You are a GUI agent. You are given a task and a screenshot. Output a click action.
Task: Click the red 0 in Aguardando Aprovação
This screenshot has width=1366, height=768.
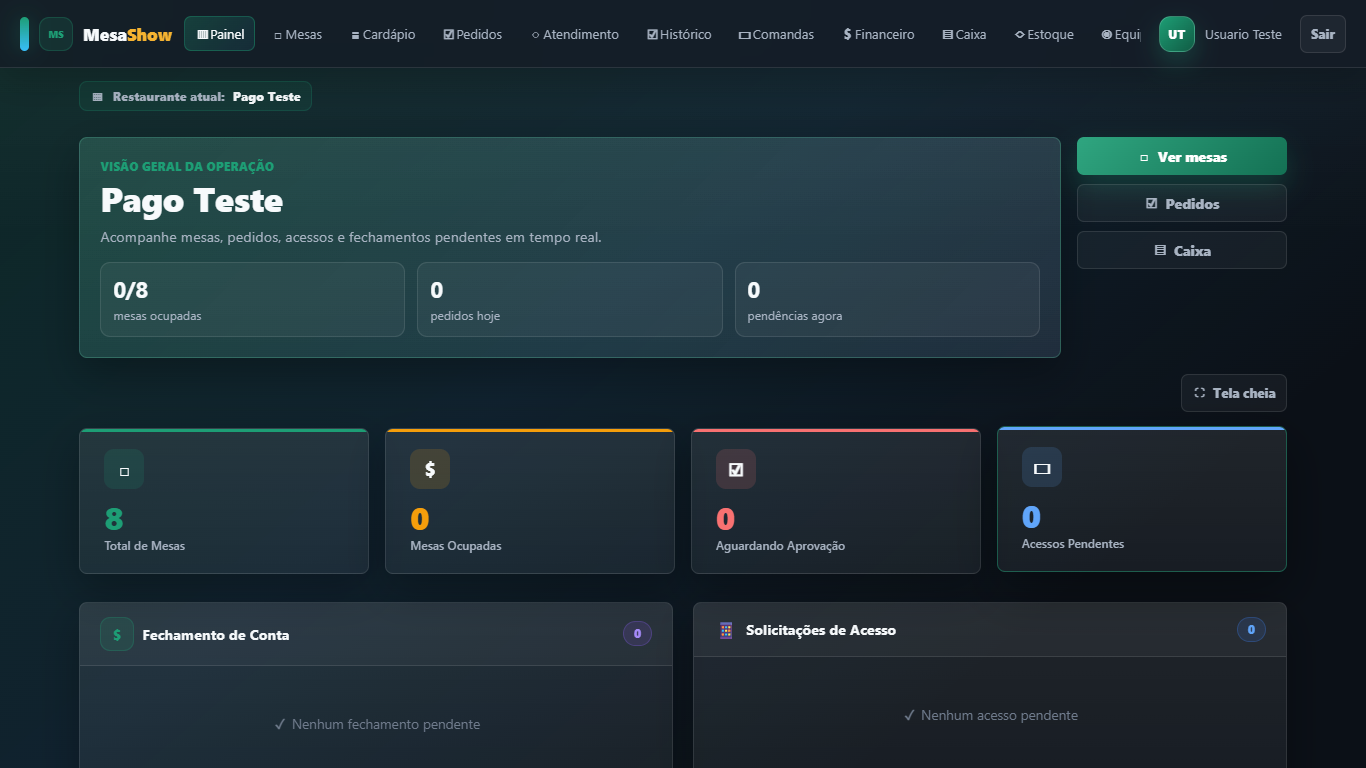coord(726,519)
